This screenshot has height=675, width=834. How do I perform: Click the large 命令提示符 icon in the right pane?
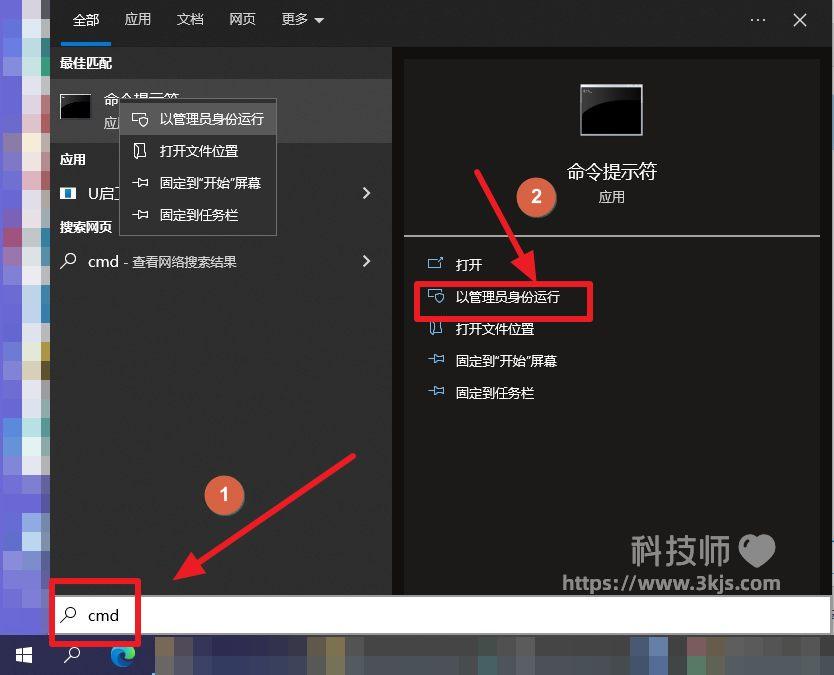[x=611, y=110]
